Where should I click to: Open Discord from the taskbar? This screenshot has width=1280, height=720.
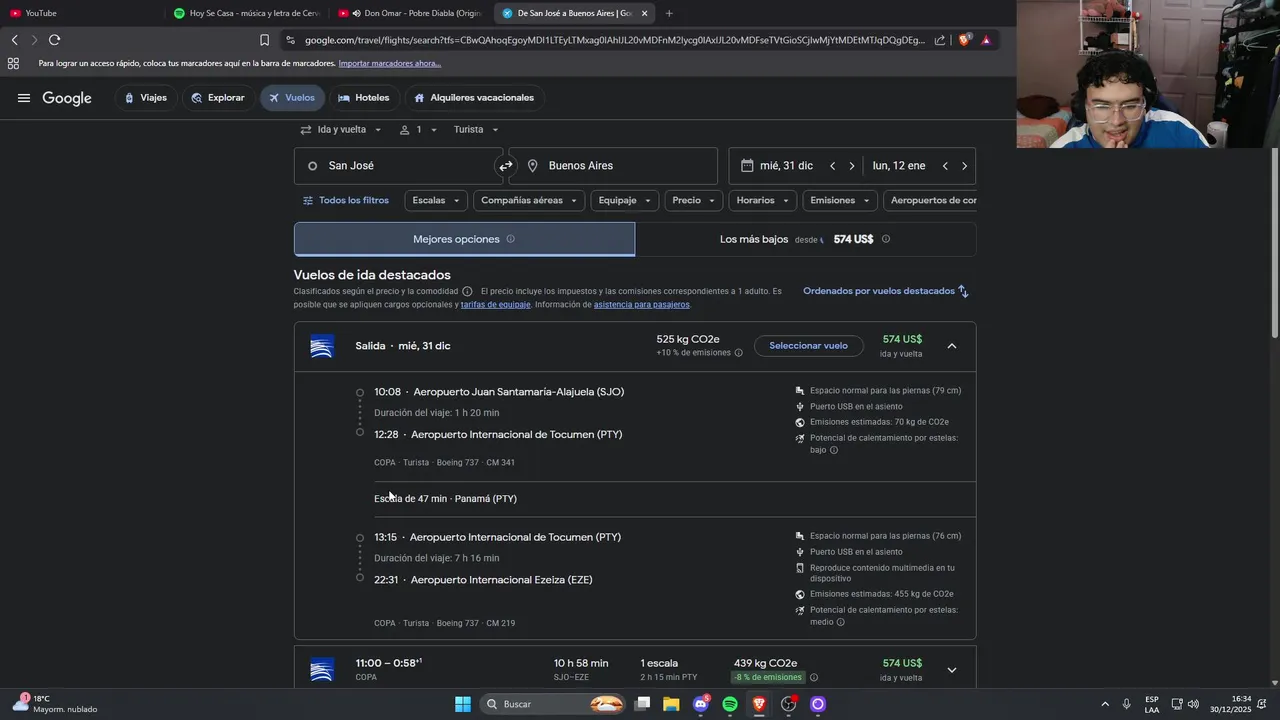[x=701, y=704]
